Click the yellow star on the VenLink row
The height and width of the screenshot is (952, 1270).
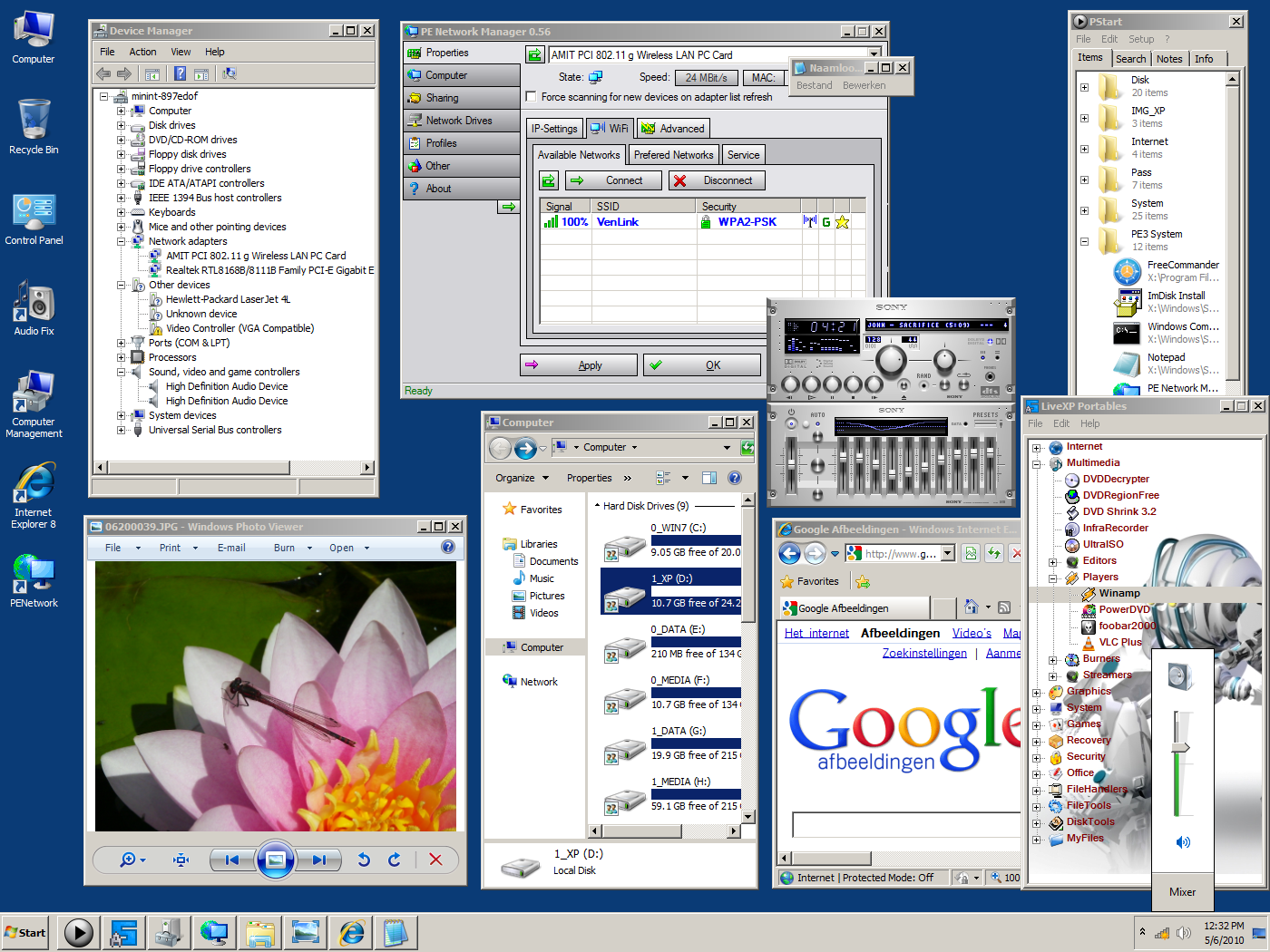coord(842,222)
